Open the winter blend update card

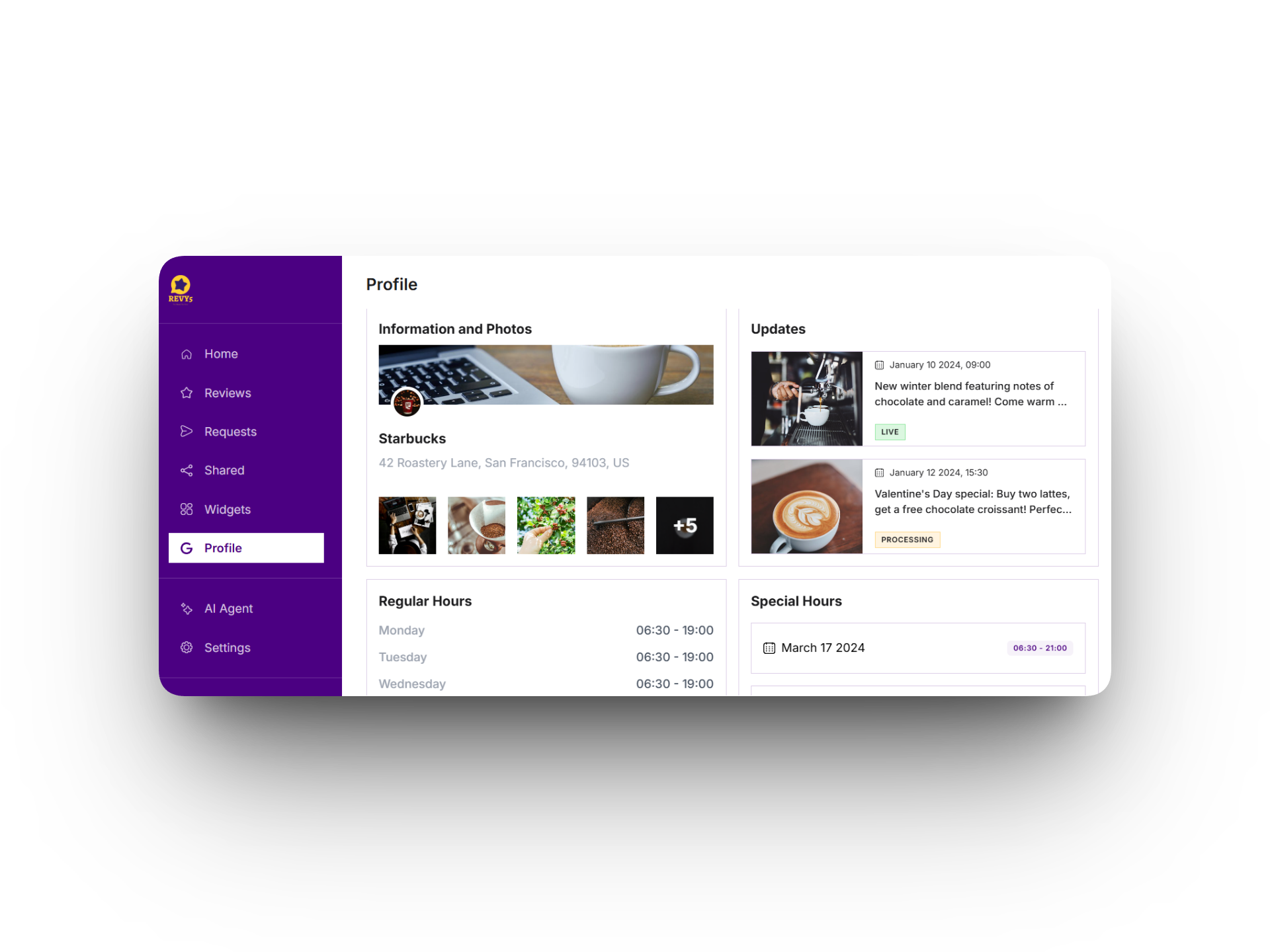918,399
